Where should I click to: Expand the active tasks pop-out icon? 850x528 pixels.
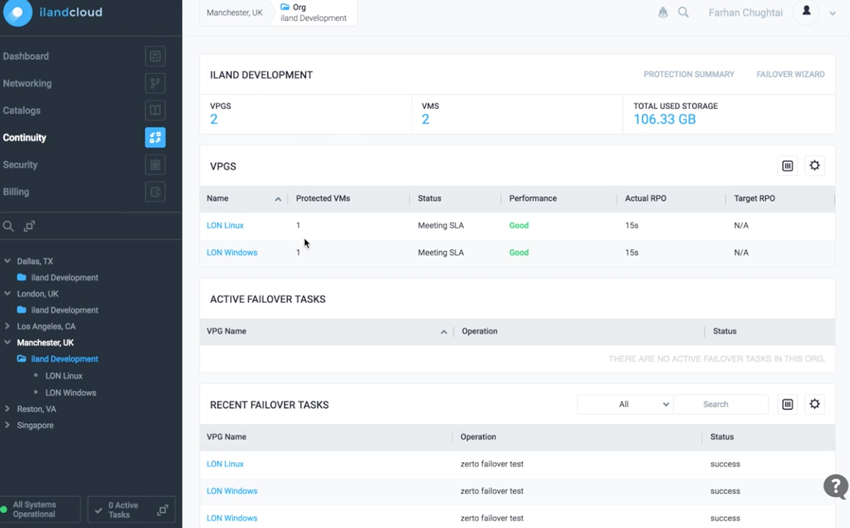[x=162, y=510]
